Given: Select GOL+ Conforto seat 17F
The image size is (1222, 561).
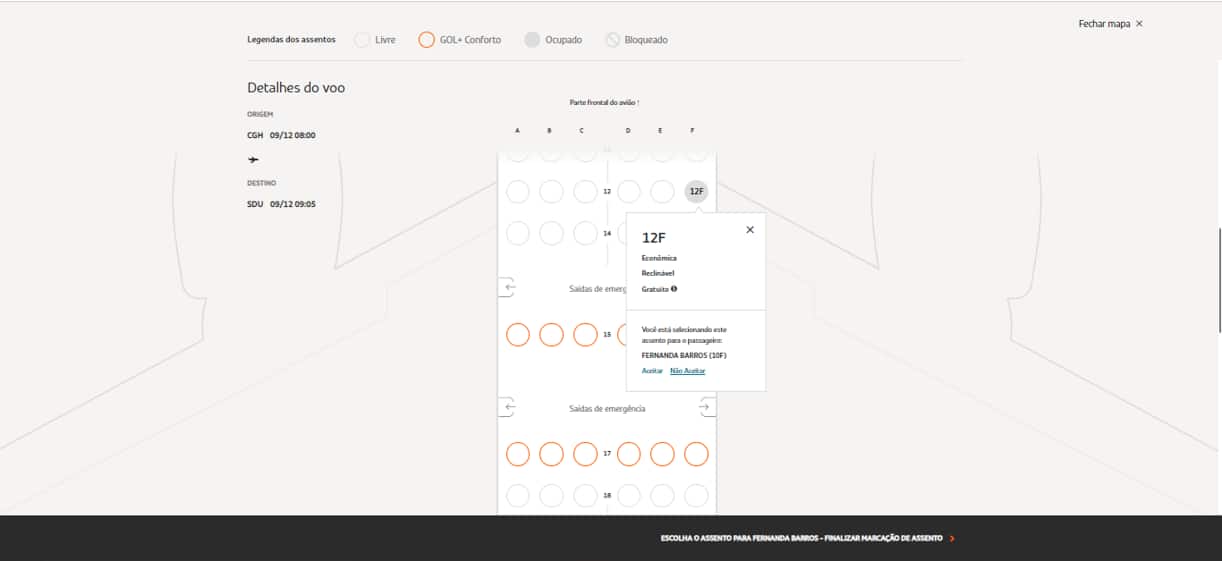Looking at the screenshot, I should [x=696, y=454].
